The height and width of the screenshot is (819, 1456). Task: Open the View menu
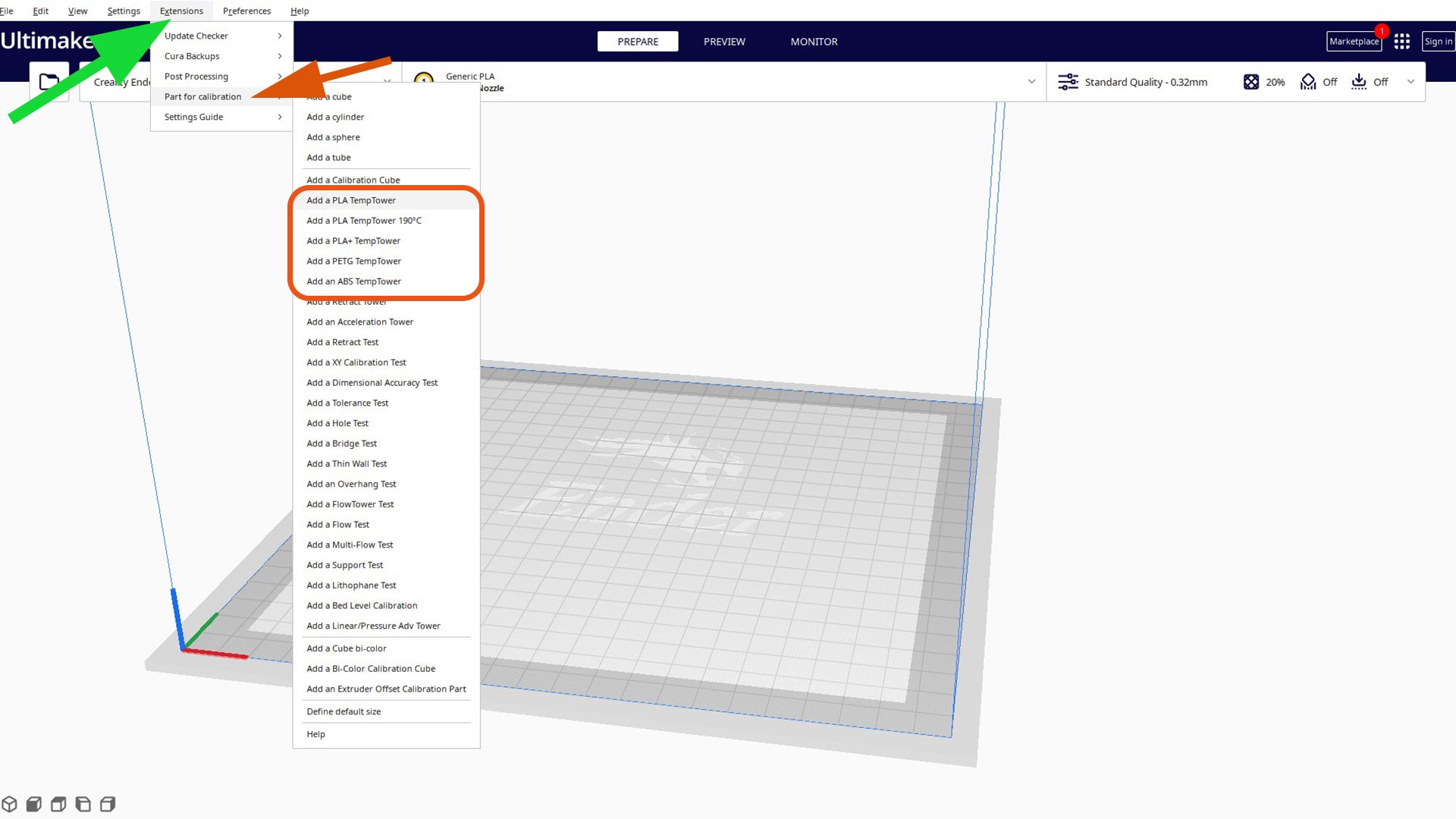77,11
